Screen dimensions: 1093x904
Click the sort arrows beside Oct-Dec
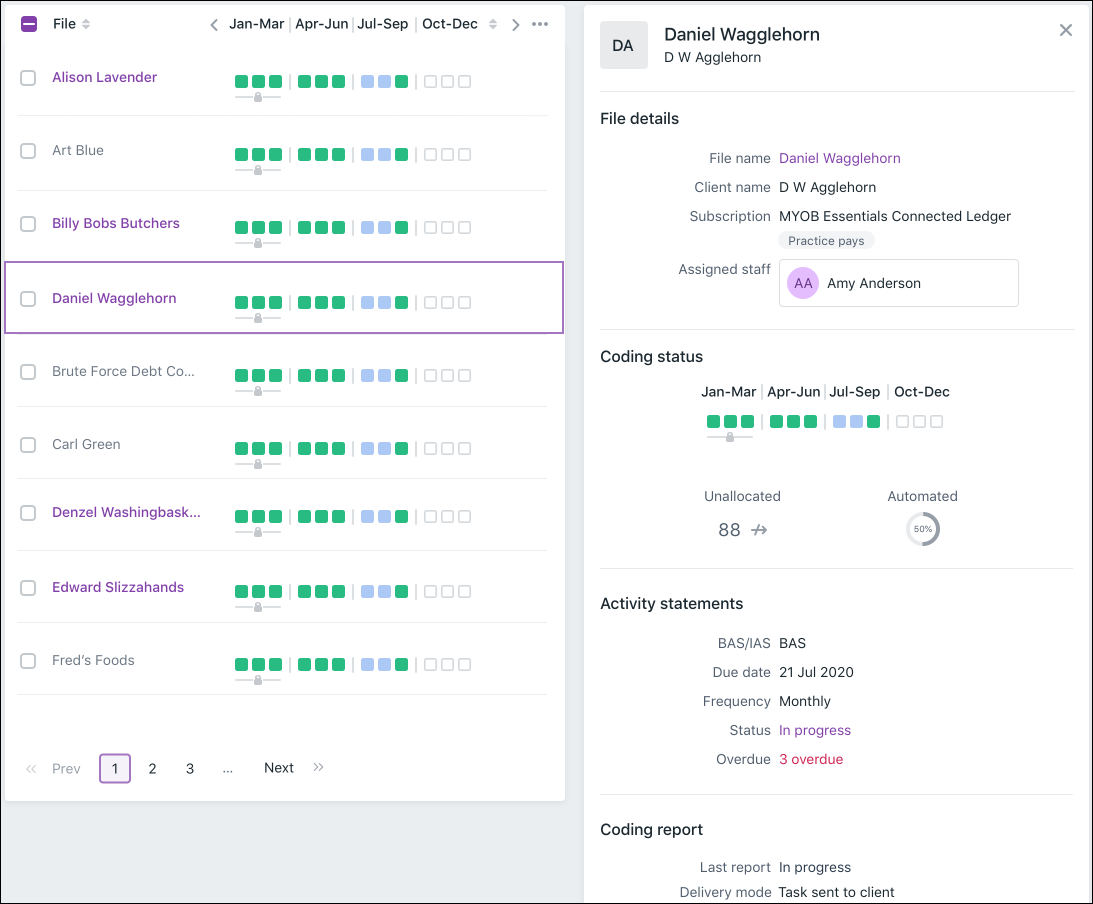493,24
